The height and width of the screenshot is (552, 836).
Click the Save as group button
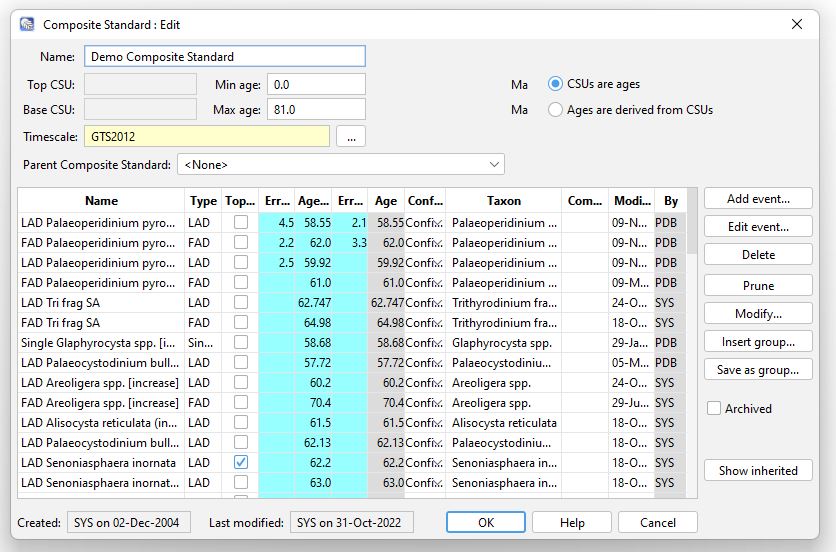click(758, 370)
